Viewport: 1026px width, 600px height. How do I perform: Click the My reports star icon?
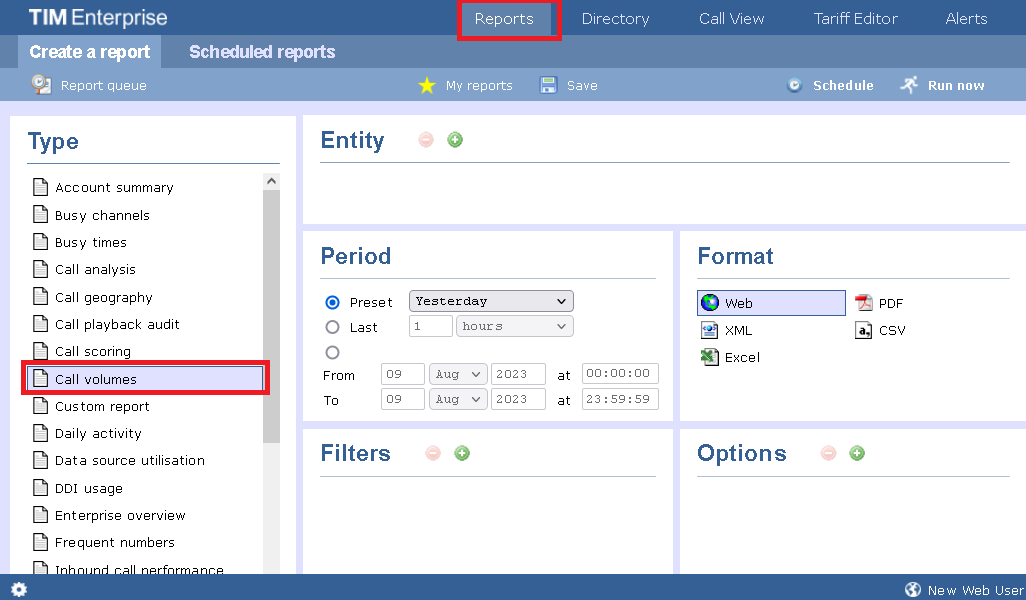tap(427, 85)
